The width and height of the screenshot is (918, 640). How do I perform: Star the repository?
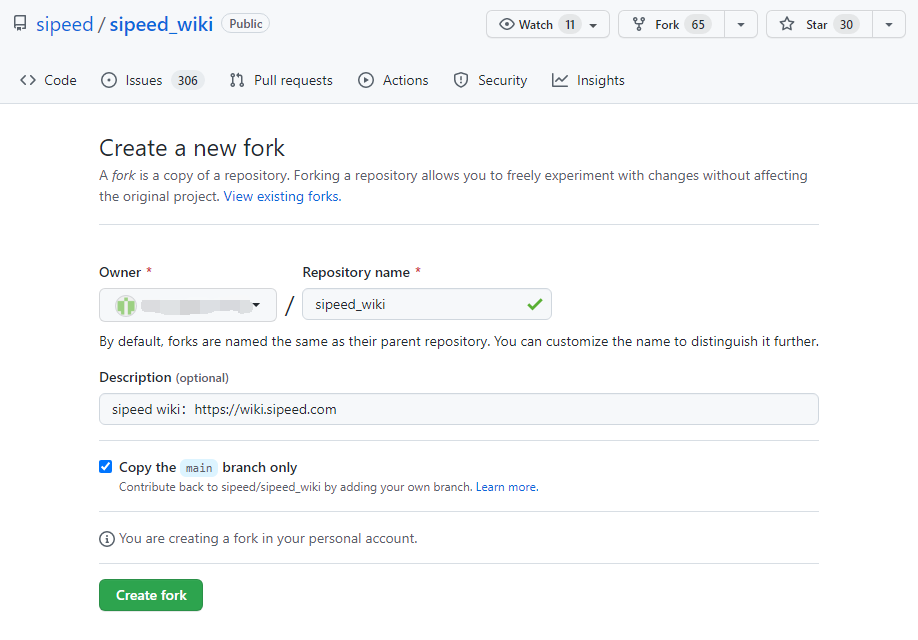click(x=819, y=25)
